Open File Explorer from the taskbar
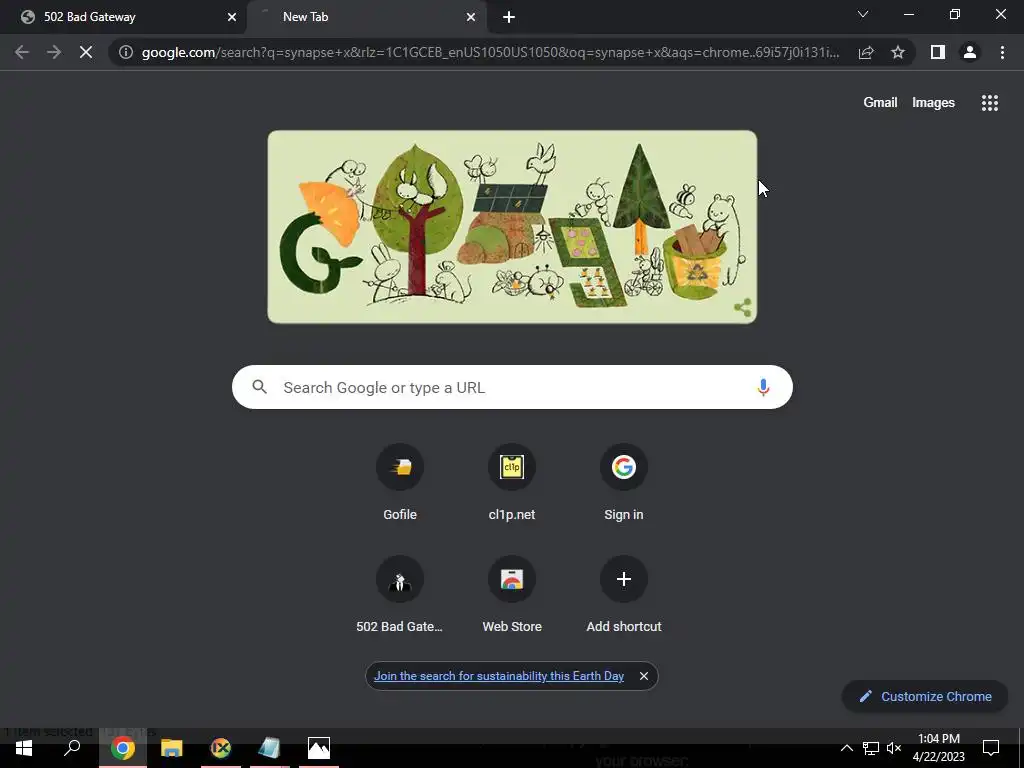Screen dimensions: 1024x768 [172, 748]
